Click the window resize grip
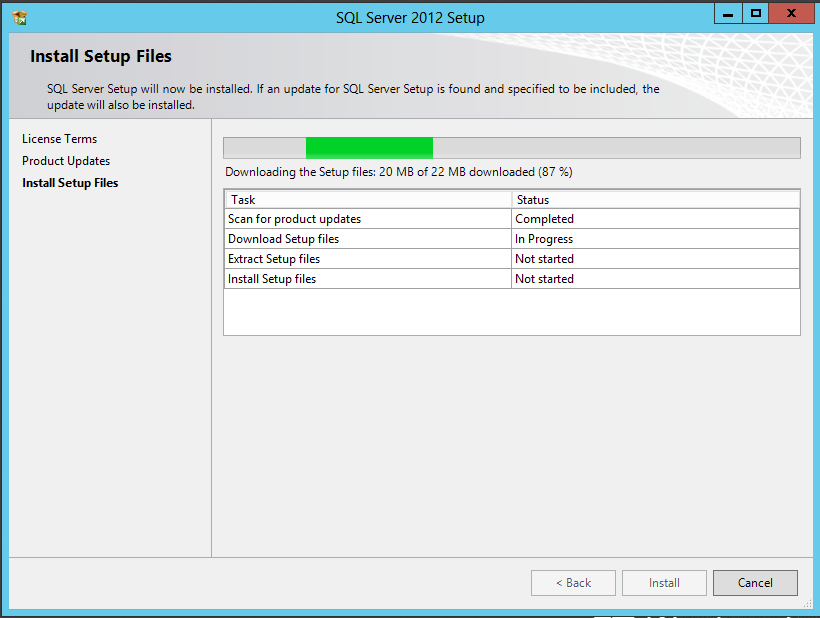 point(807,603)
